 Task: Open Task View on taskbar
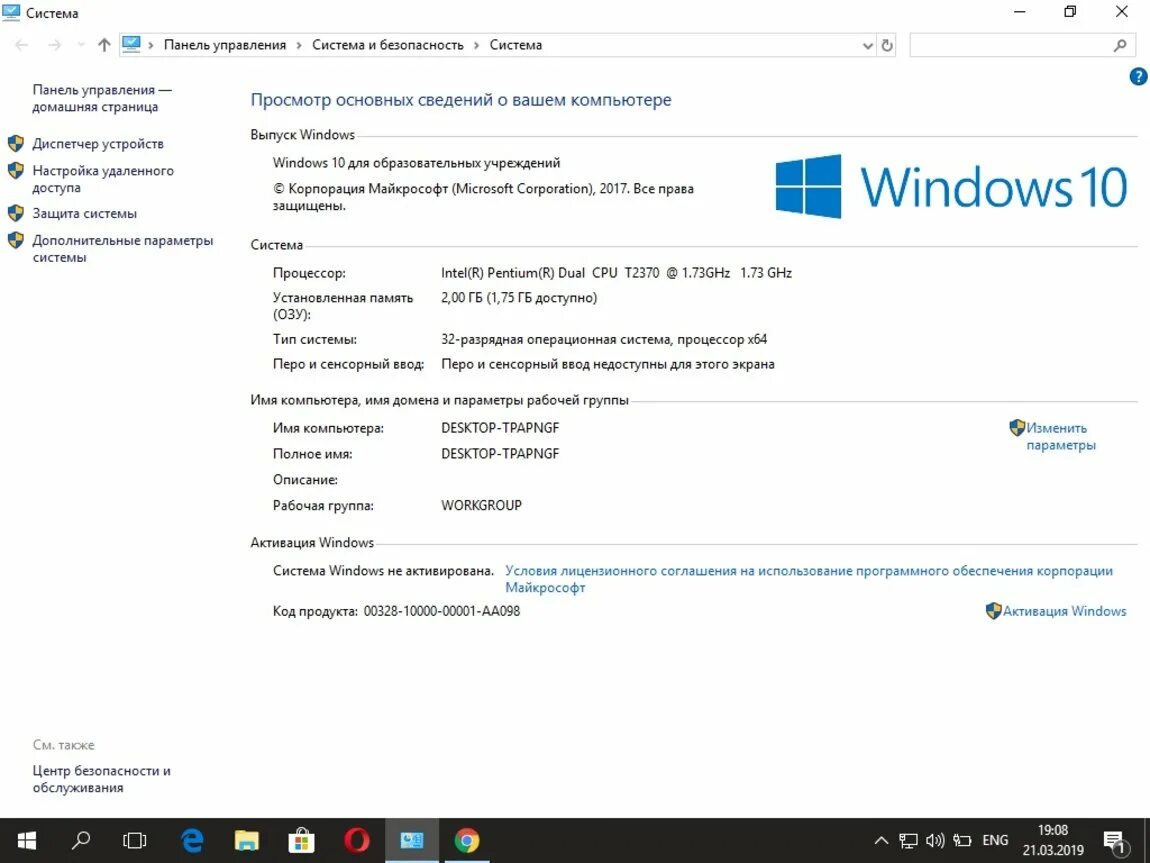[135, 841]
